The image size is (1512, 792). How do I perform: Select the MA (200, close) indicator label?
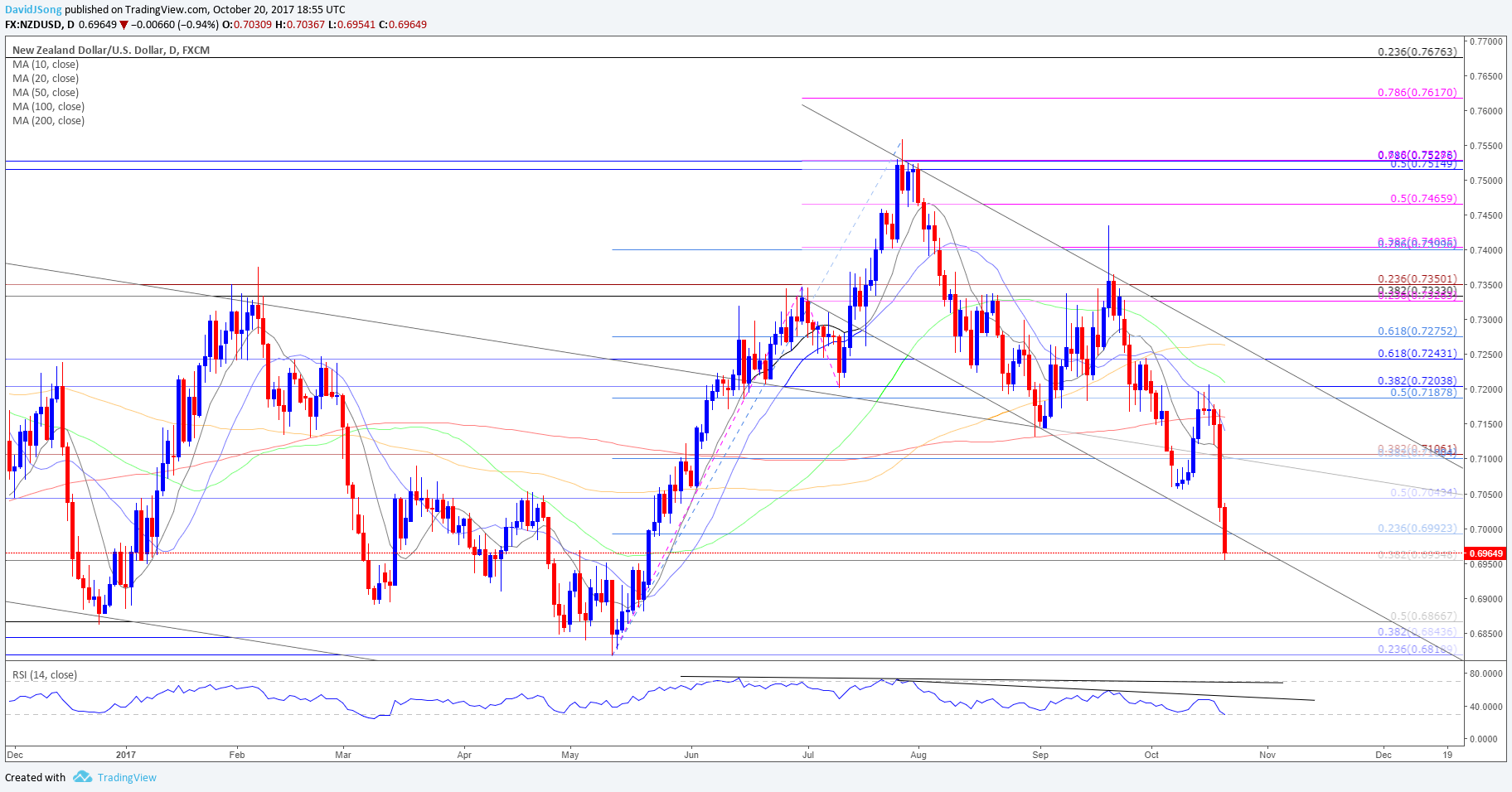[x=48, y=121]
